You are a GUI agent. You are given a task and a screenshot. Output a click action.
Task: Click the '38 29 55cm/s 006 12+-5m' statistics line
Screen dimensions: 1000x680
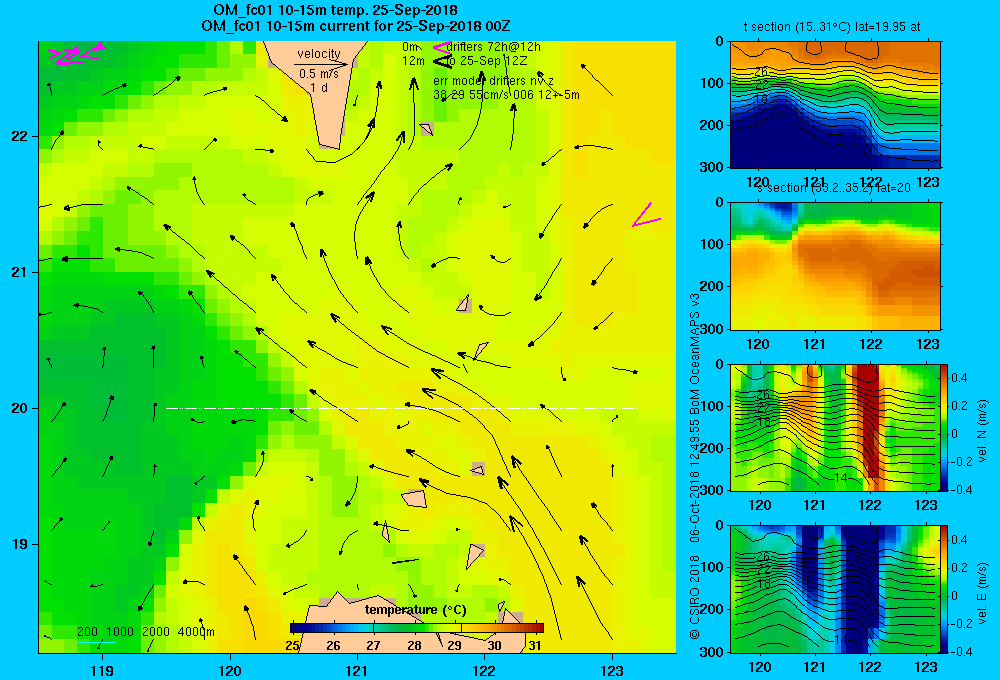tap(506, 95)
